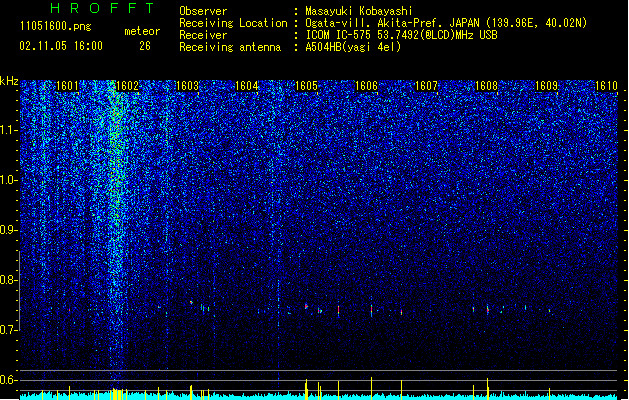Click time marker 1610
The width and height of the screenshot is (629, 400).
pyautogui.click(x=606, y=86)
